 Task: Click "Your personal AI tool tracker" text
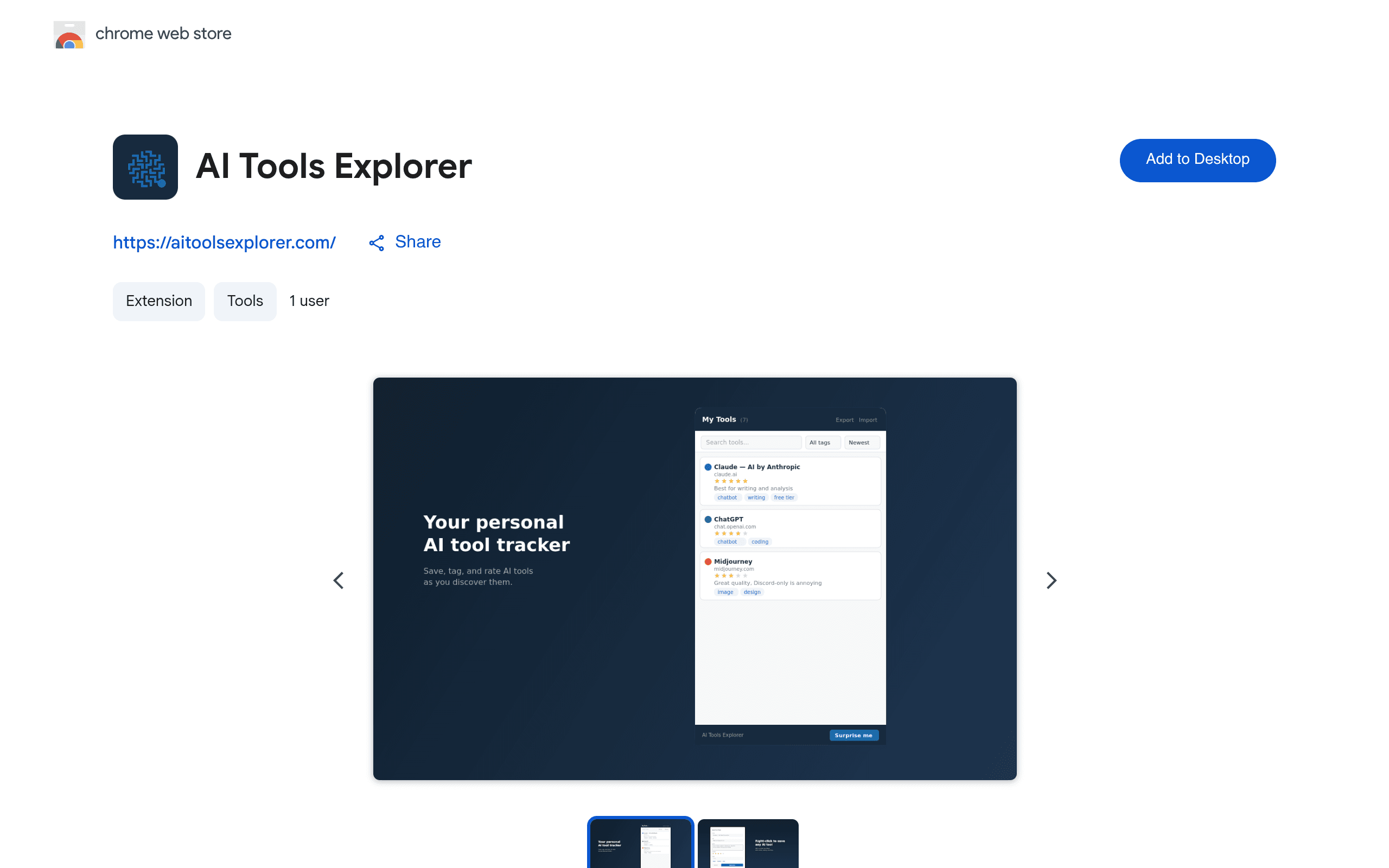click(x=496, y=533)
